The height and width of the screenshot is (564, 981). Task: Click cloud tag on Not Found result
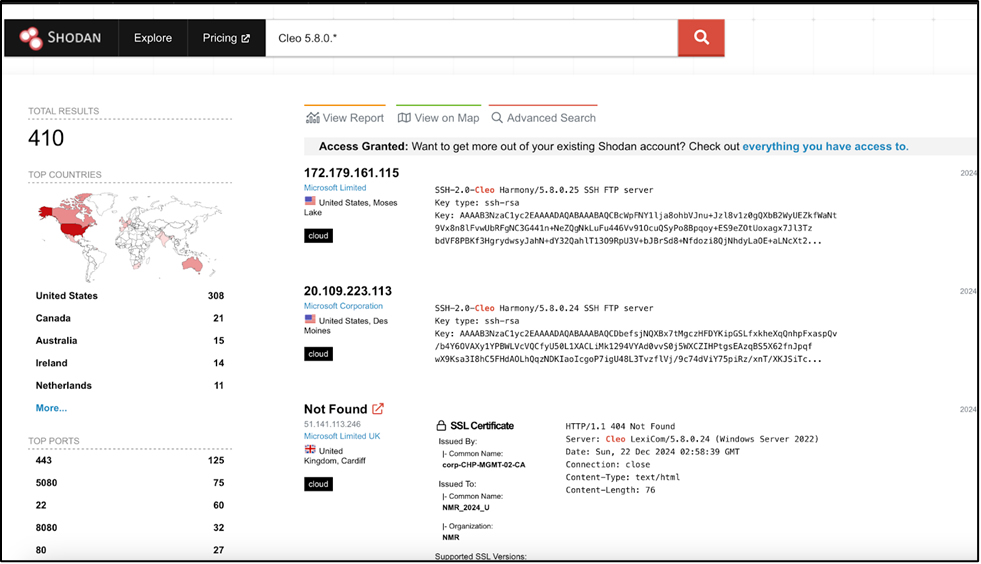(318, 485)
